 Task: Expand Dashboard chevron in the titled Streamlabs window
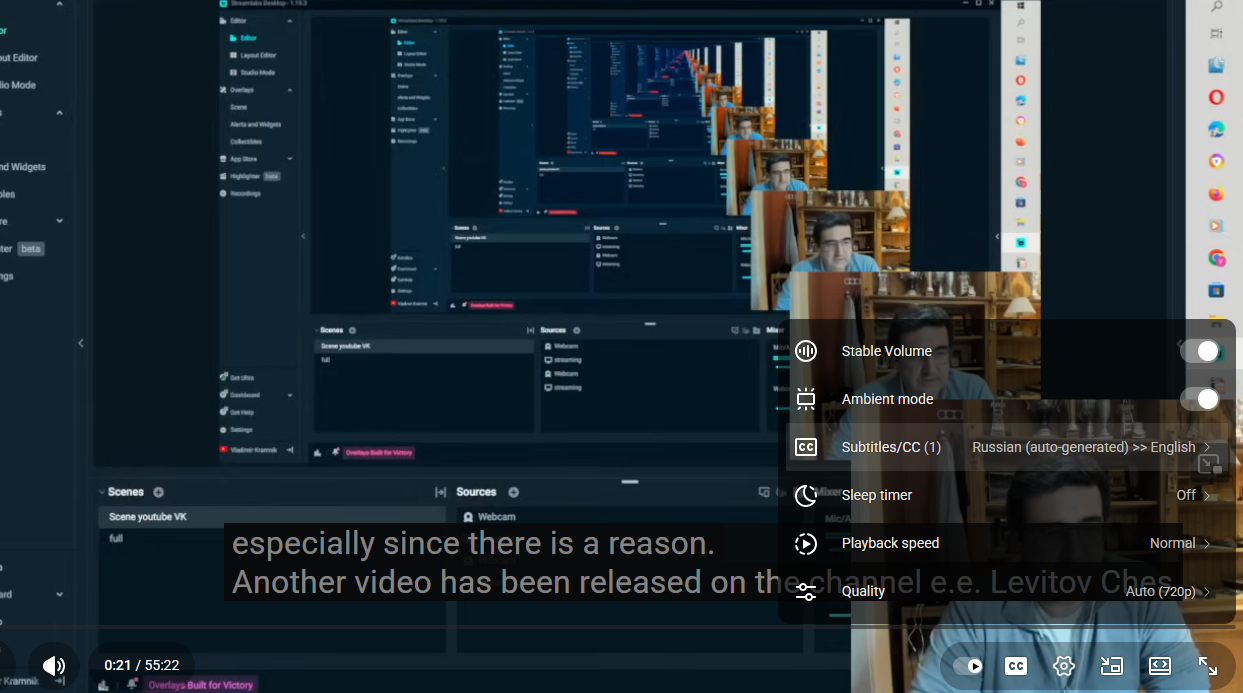[x=290, y=395]
